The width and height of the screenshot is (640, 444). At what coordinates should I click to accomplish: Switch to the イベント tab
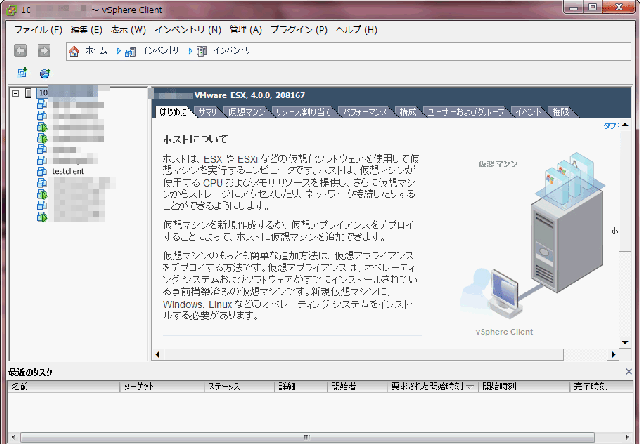(528, 112)
